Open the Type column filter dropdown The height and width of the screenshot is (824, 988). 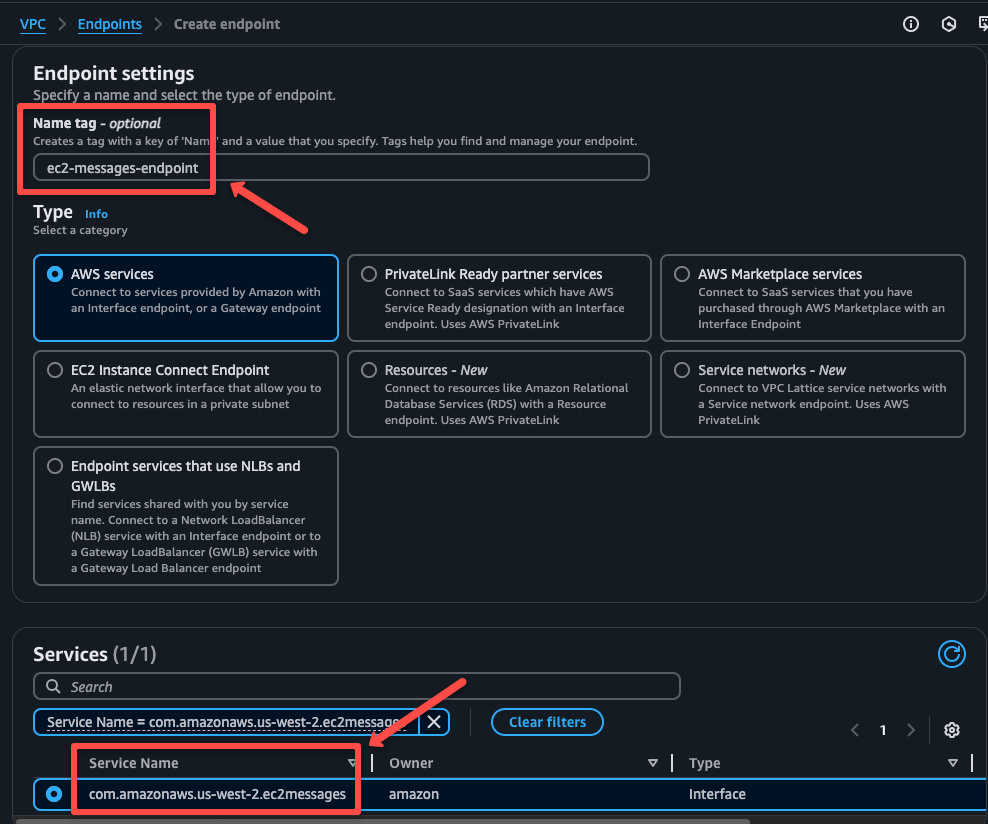pyautogui.click(x=951, y=762)
